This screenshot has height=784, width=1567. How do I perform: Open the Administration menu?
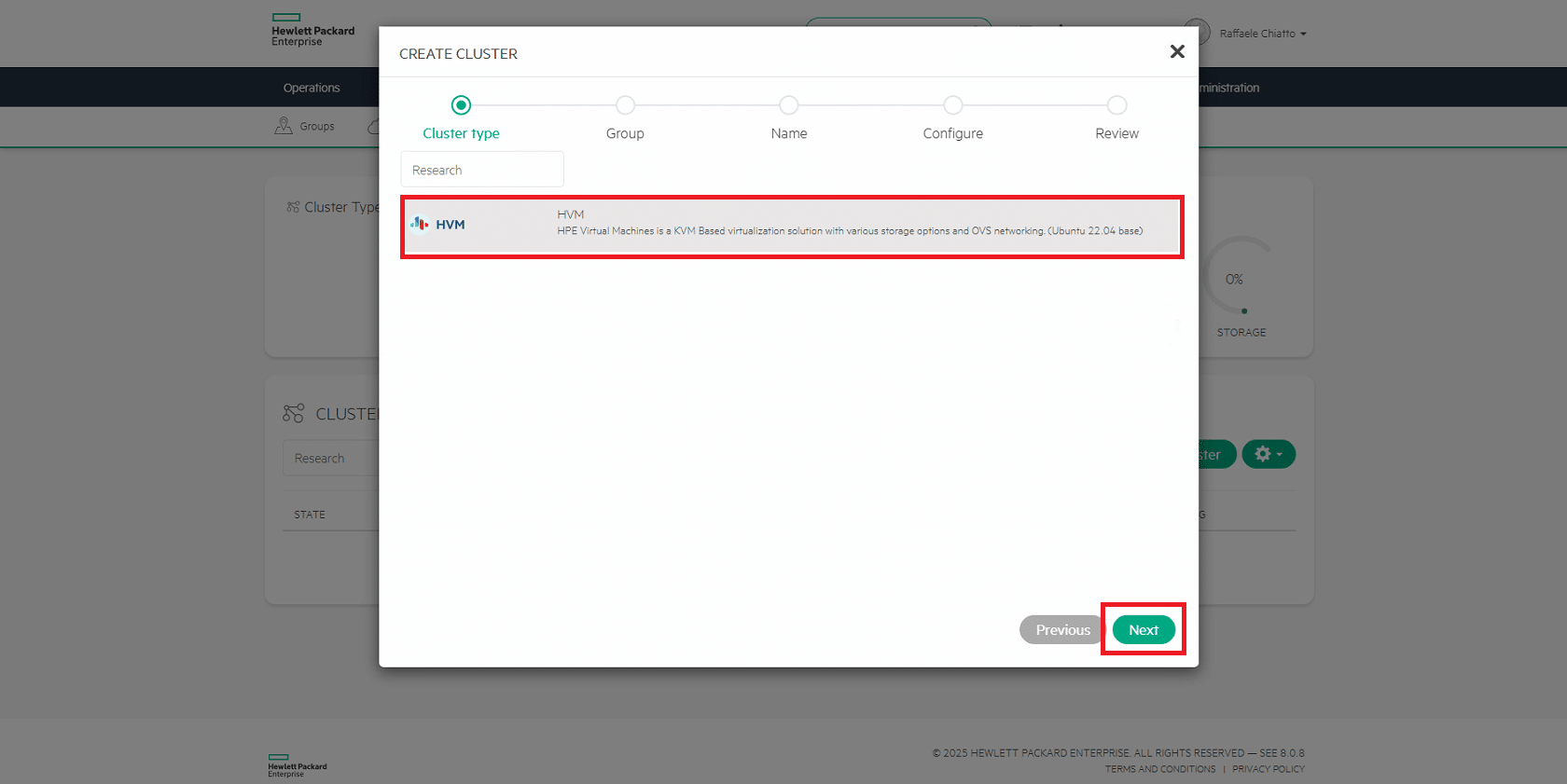point(1229,88)
